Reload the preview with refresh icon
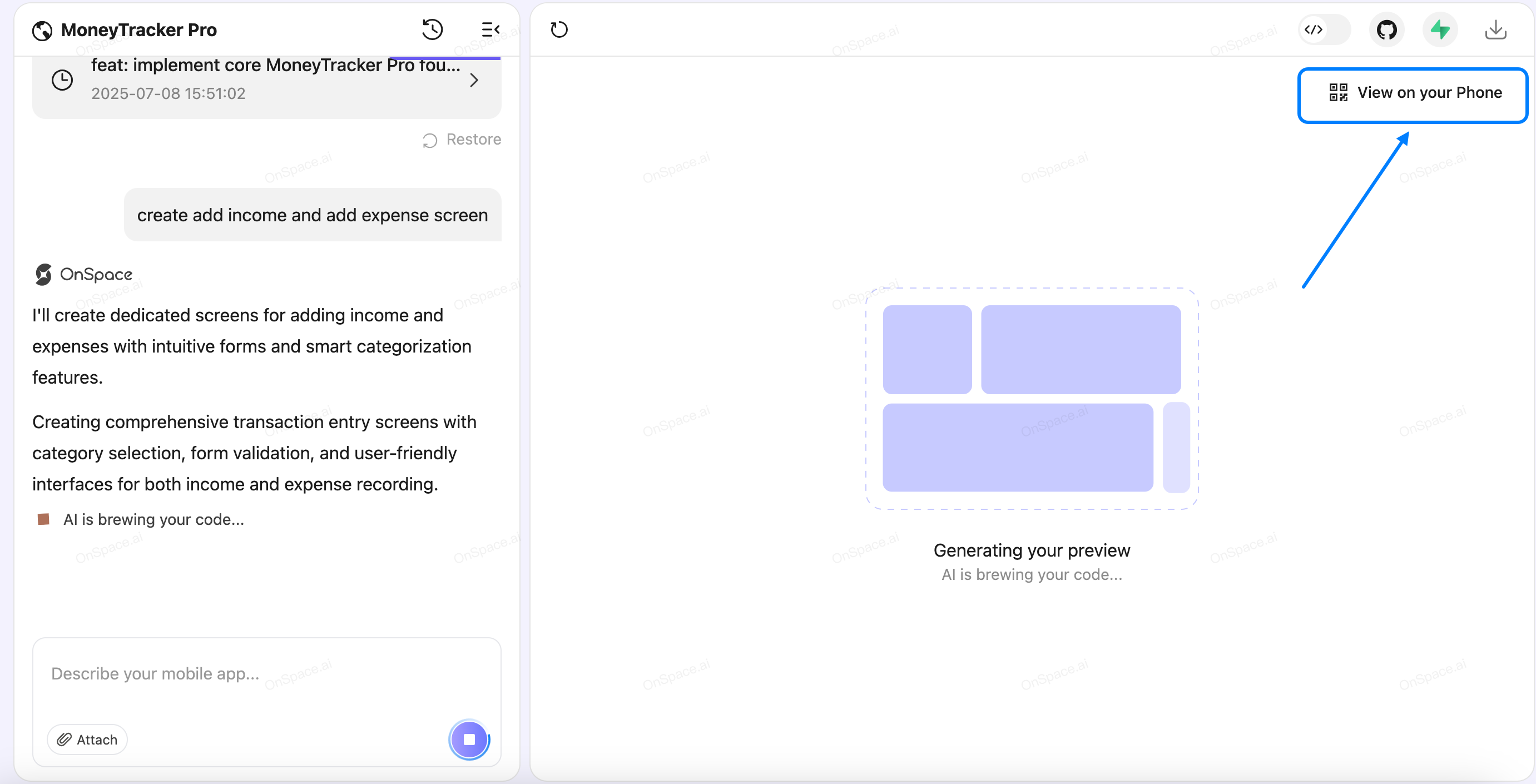The image size is (1536, 784). (x=559, y=29)
